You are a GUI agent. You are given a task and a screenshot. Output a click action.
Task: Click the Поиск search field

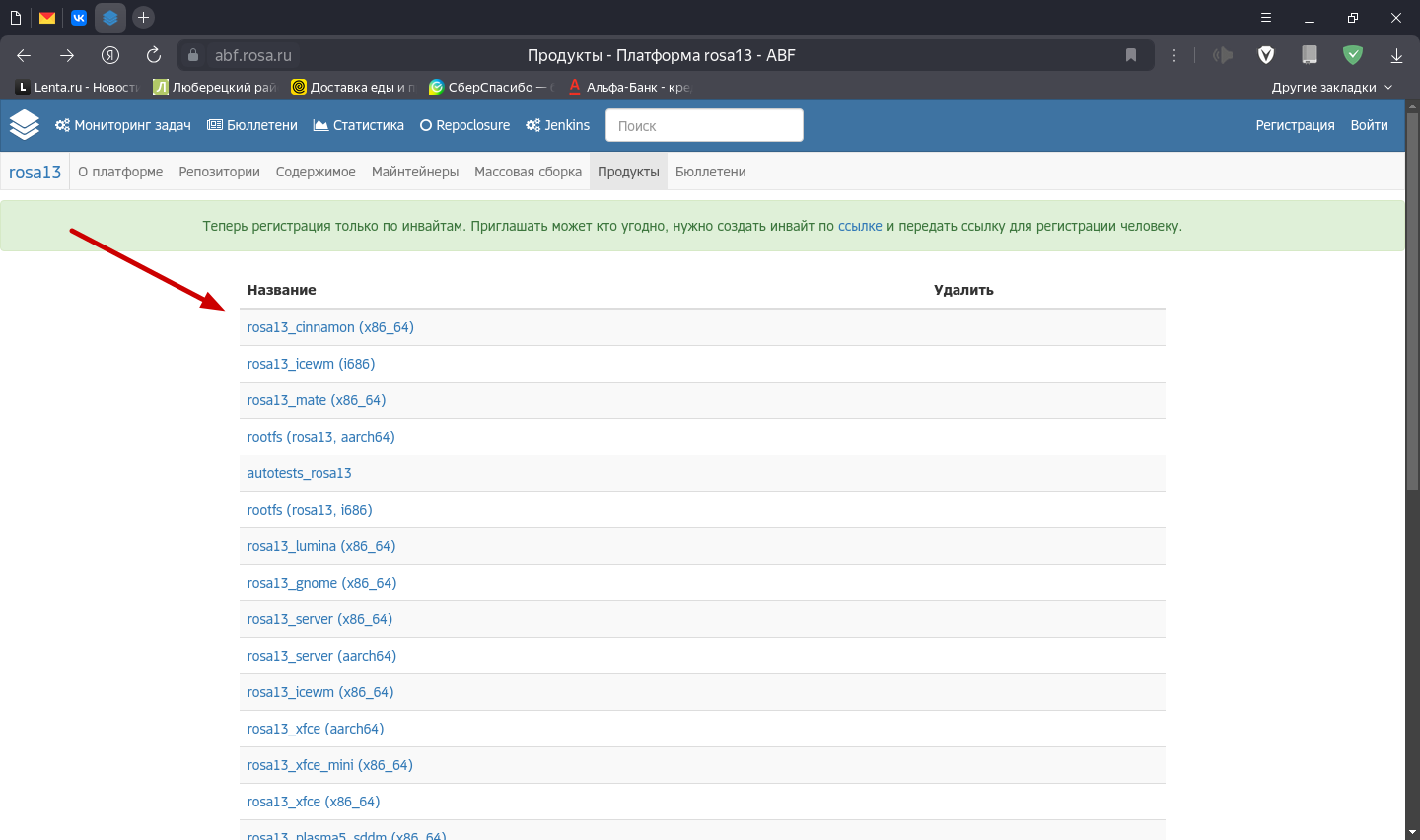704,125
